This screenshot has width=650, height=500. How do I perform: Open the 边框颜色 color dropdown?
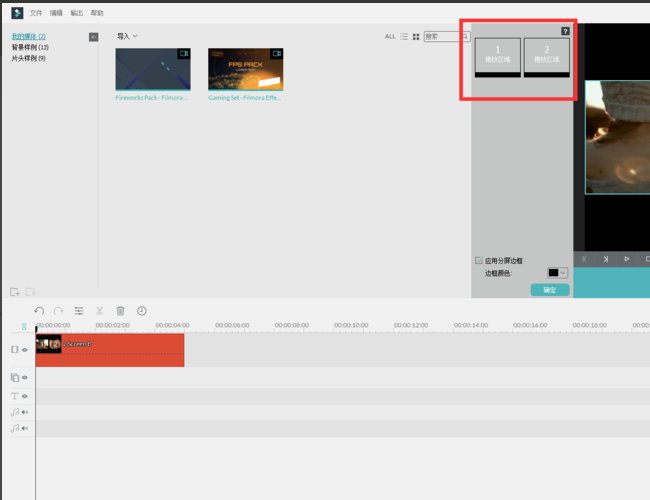click(557, 272)
